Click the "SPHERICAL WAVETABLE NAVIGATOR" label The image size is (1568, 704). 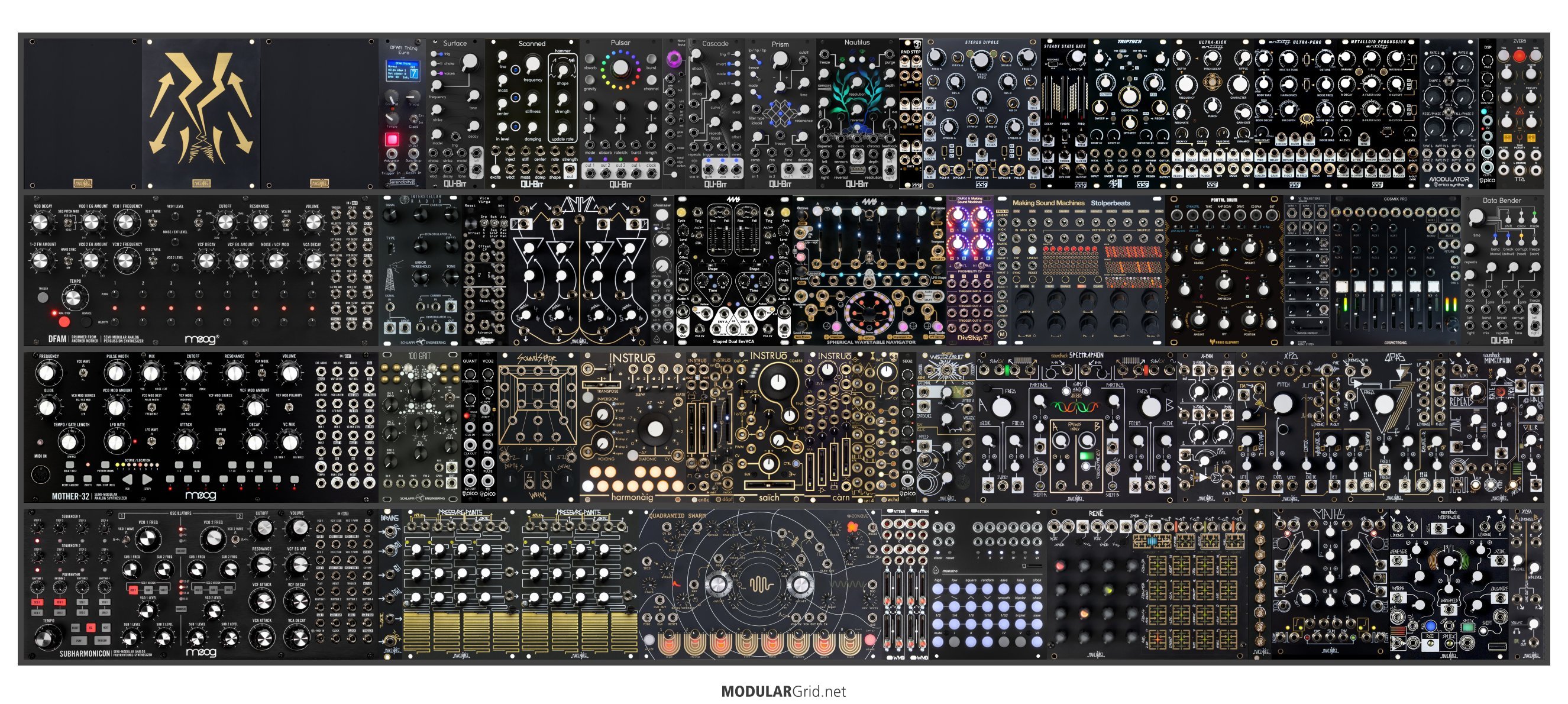[x=871, y=343]
